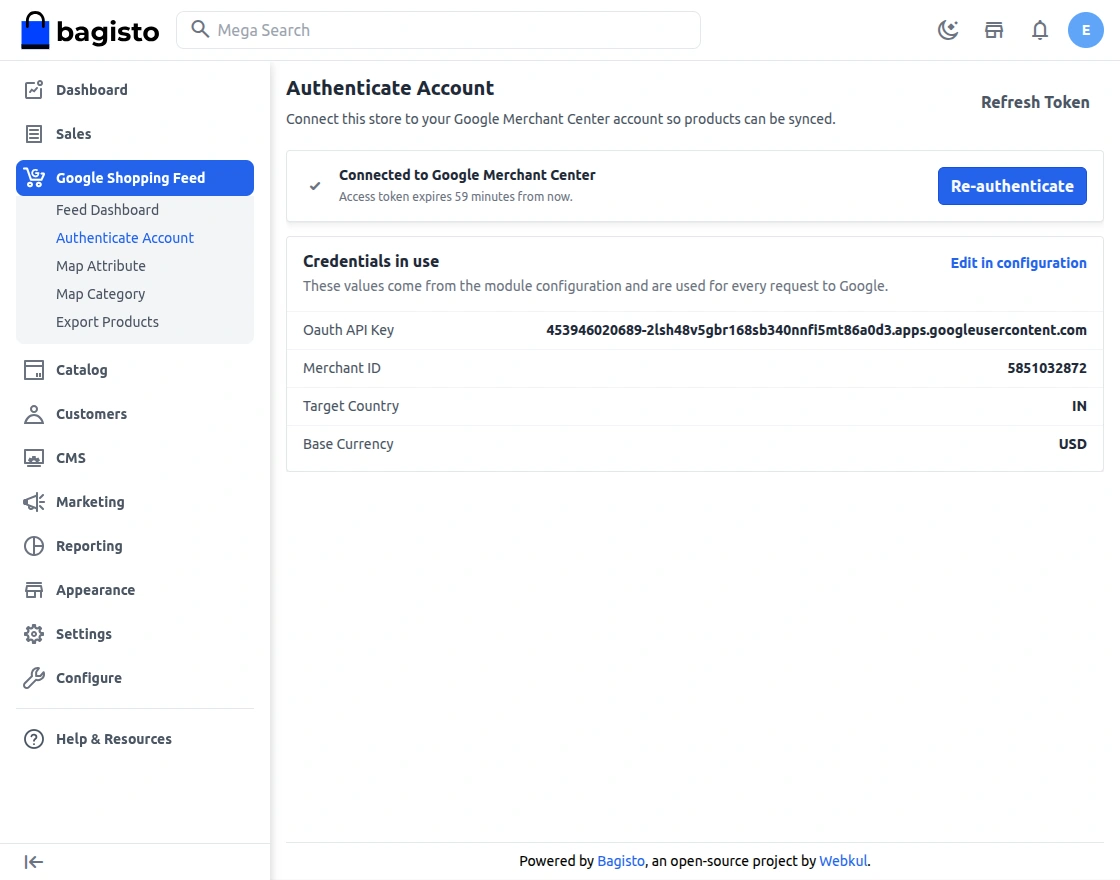Click the Authenticate Account page heading
The image size is (1120, 880).
click(390, 88)
